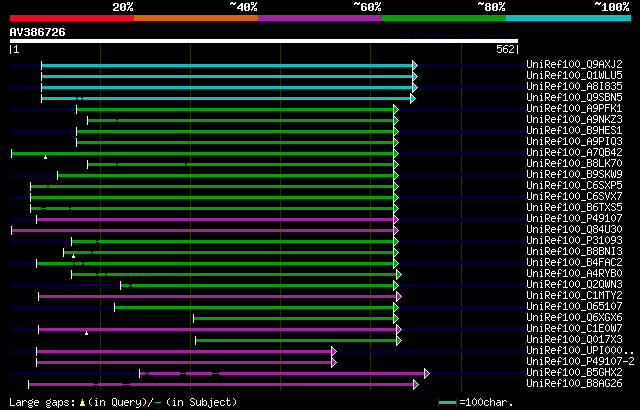The image size is (640, 410).
Task: Select the green ~80% identity legend segment
Action: coord(444,18)
